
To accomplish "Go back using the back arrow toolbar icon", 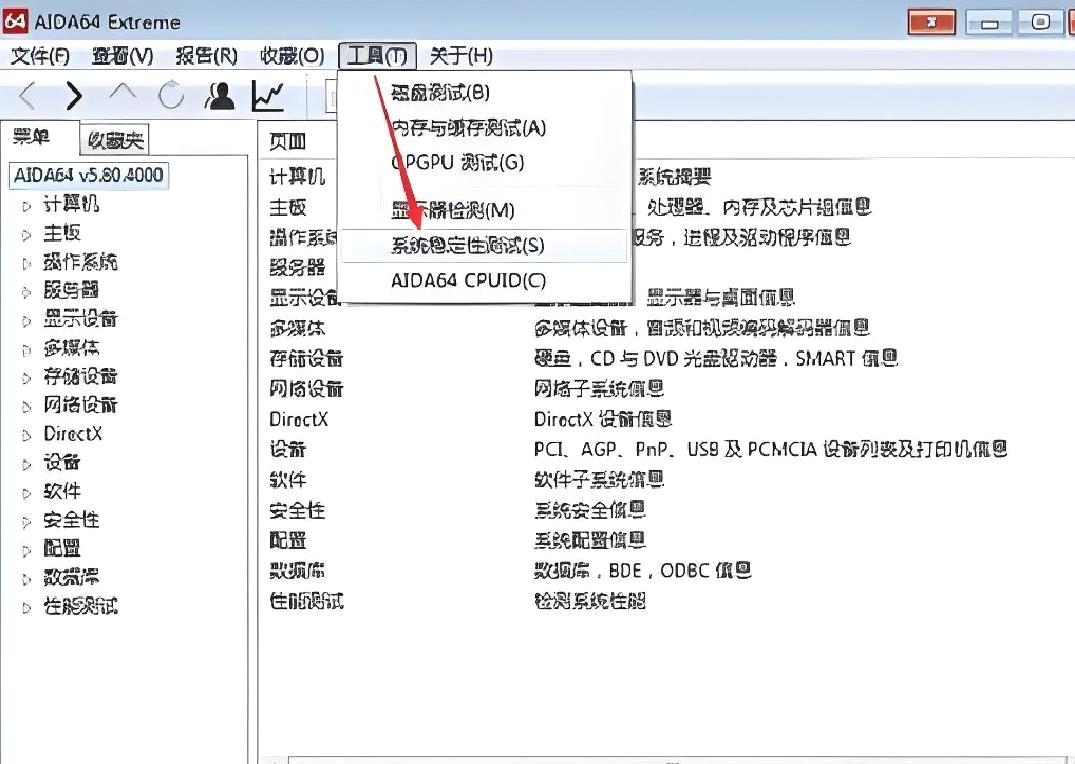I will click(x=27, y=95).
